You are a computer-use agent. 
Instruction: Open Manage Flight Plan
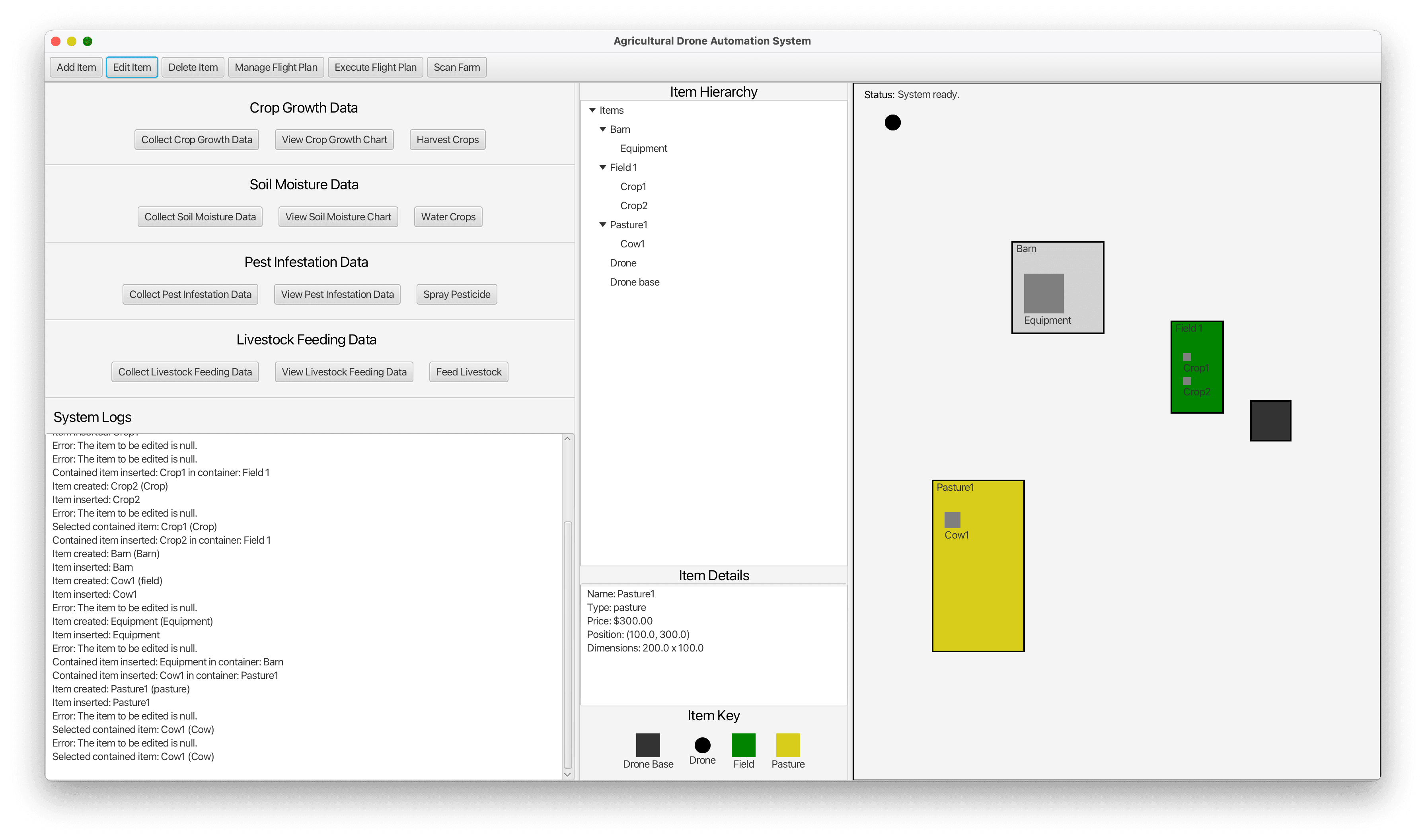tap(276, 67)
